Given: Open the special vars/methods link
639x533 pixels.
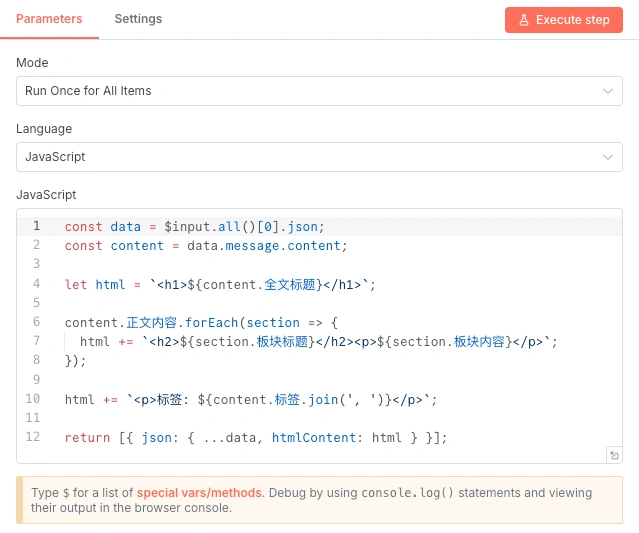Looking at the screenshot, I should tap(200, 493).
